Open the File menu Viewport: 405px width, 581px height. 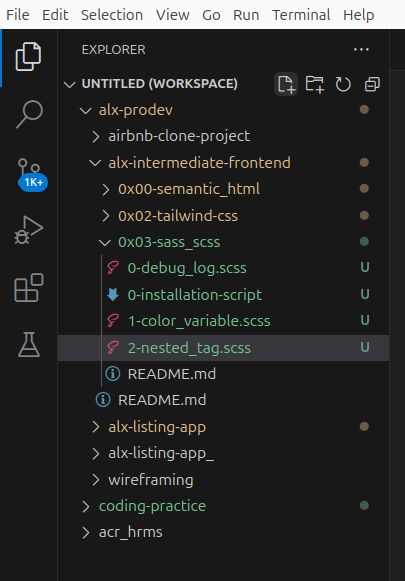[18, 15]
